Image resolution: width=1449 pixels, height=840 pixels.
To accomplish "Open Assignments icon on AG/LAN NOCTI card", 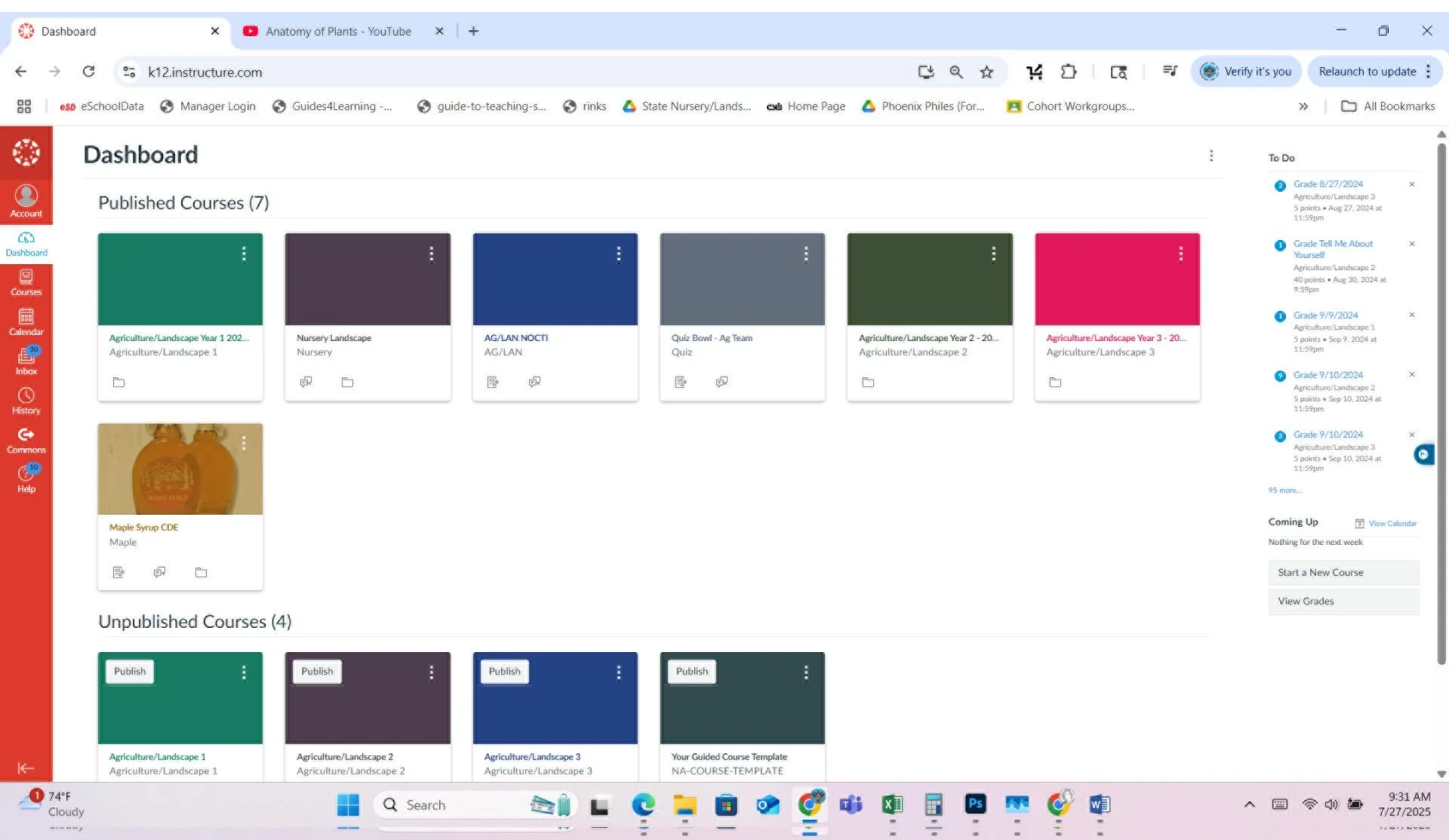I will (x=493, y=382).
